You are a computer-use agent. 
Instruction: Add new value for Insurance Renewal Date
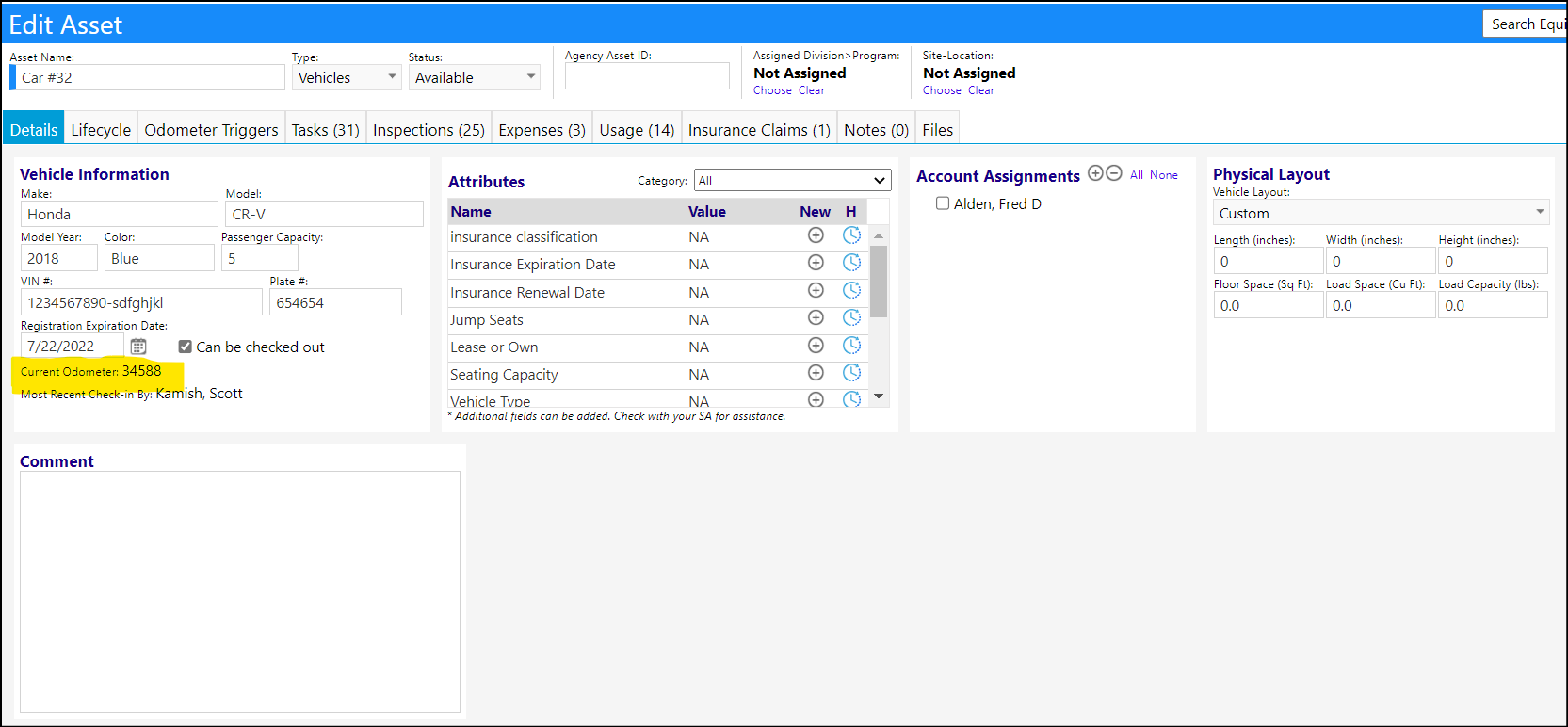tap(816, 291)
